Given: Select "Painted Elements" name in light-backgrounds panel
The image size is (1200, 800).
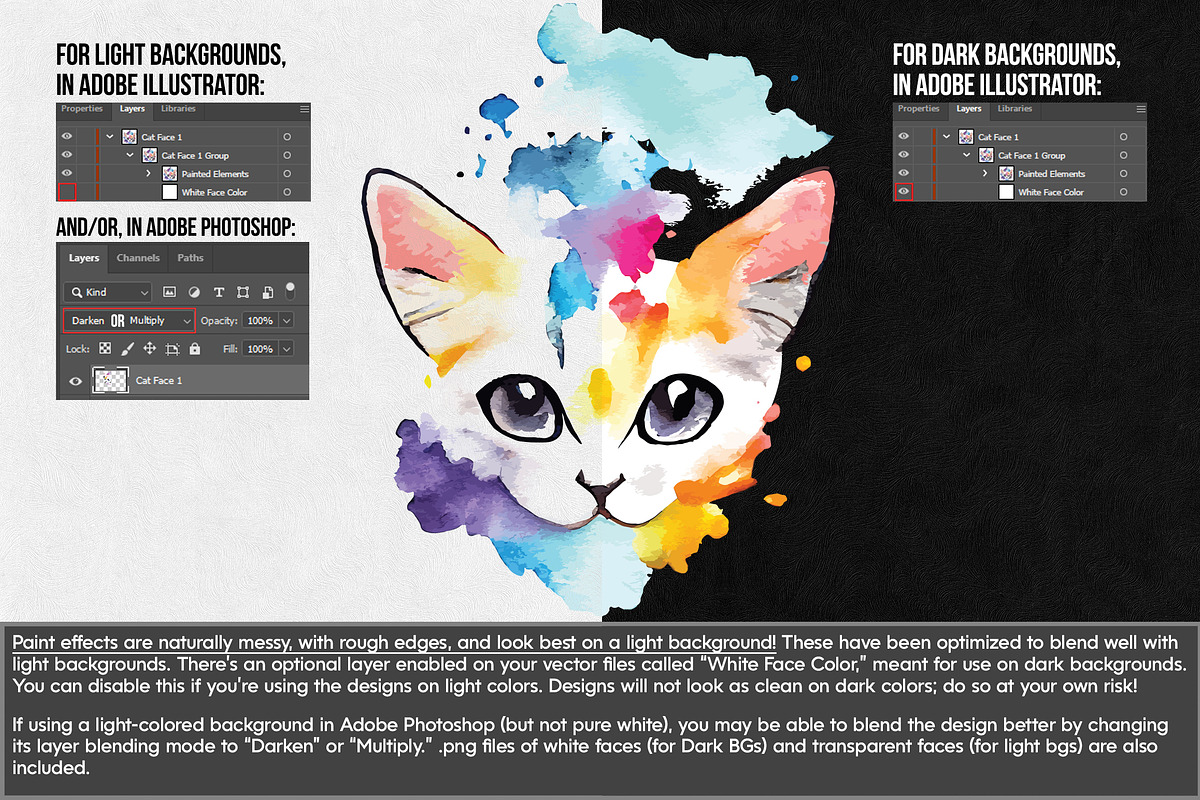Looking at the screenshot, I should pos(215,174).
